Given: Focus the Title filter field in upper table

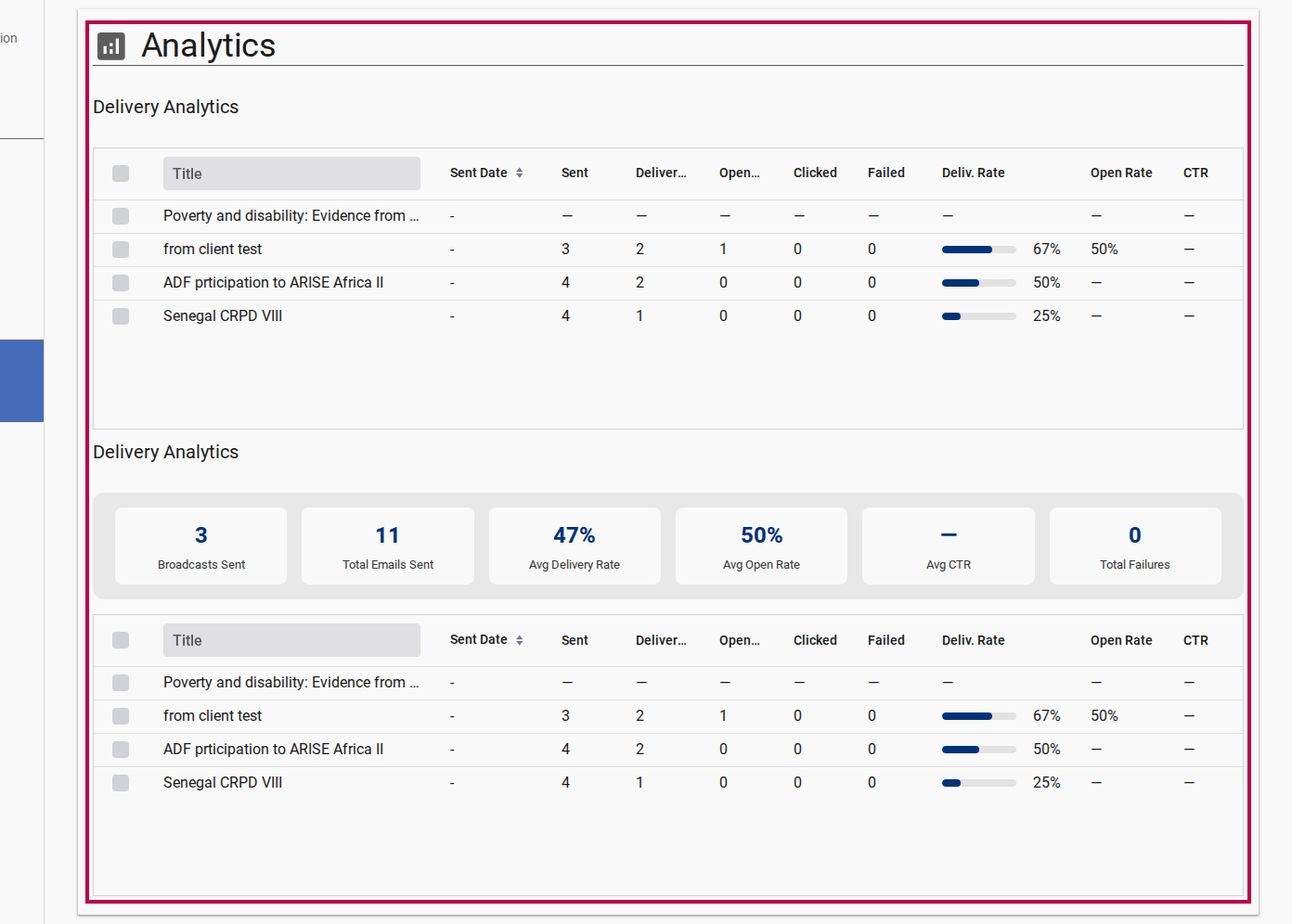Looking at the screenshot, I should [x=291, y=173].
